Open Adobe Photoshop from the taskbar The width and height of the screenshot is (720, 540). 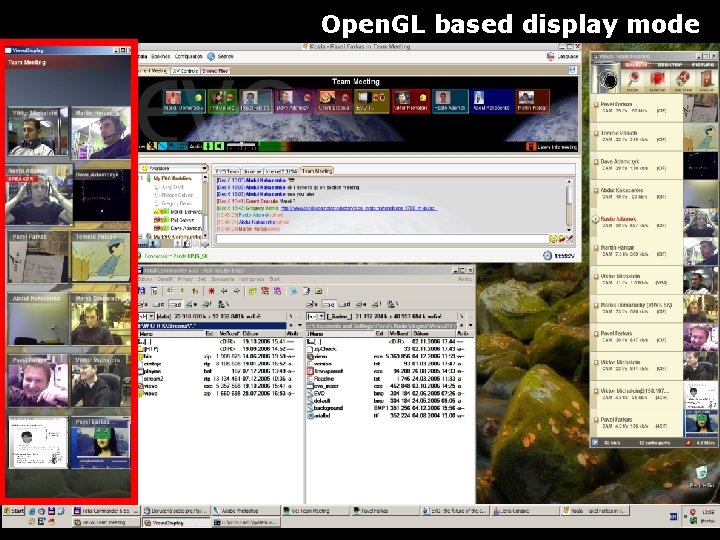click(246, 511)
